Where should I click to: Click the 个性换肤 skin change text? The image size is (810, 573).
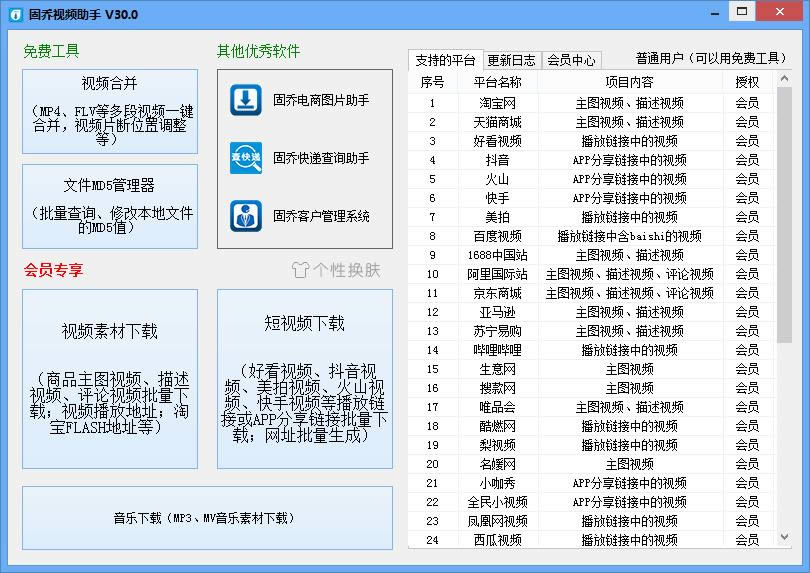(347, 270)
